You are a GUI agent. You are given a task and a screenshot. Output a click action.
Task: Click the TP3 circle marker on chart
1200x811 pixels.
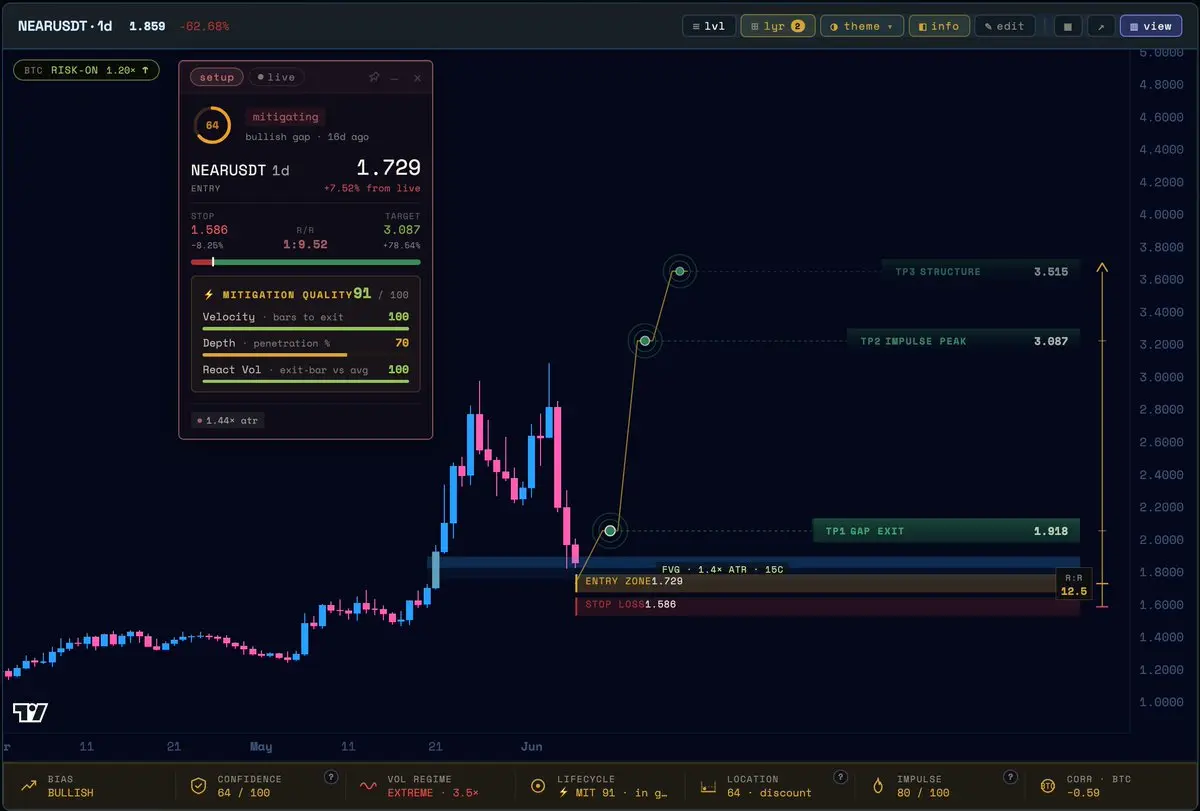pyautogui.click(x=680, y=271)
